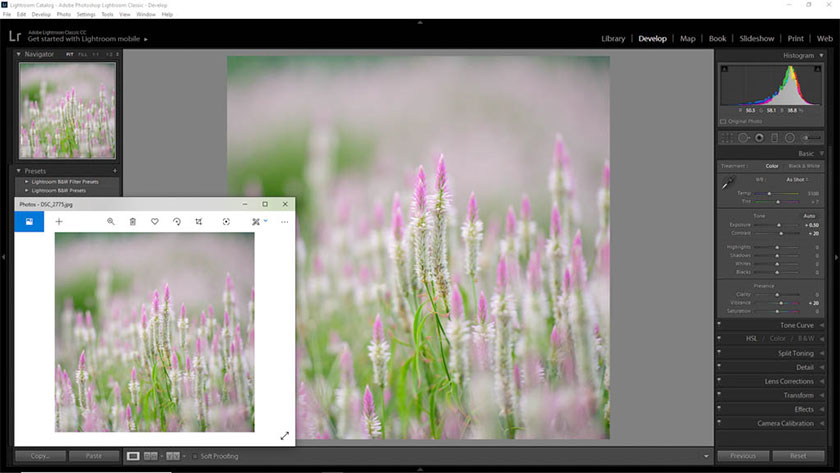Check the Original Photo box
Viewport: 840px width, 473px height.
click(723, 122)
